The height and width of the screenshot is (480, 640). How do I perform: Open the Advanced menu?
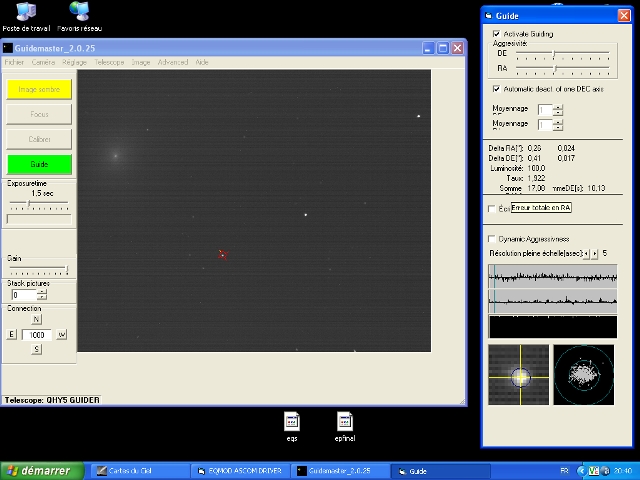[x=173, y=62]
